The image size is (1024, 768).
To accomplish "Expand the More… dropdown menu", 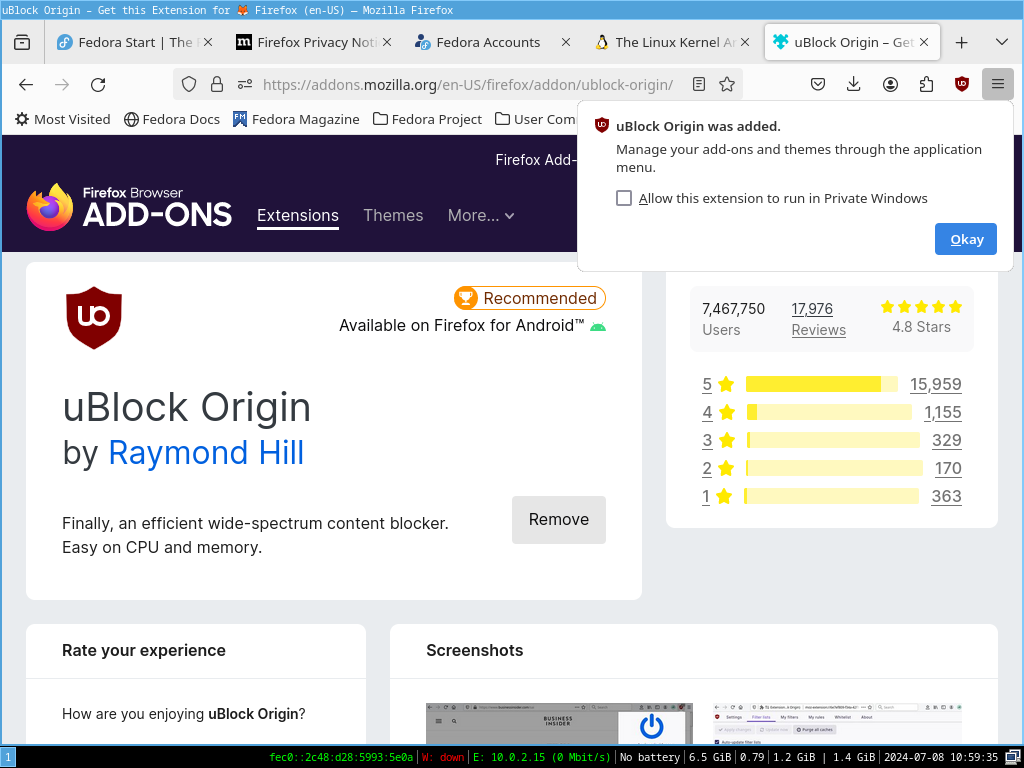I will [x=481, y=216].
